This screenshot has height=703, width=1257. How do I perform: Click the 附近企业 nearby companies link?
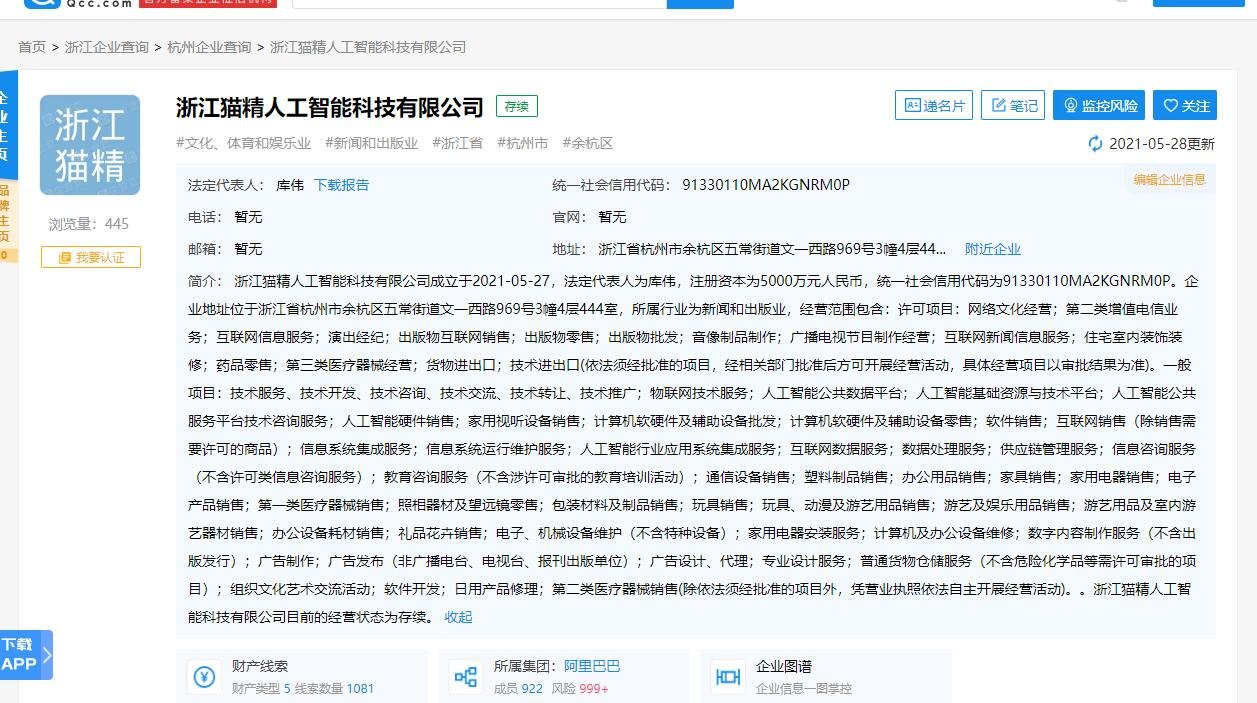click(x=992, y=249)
